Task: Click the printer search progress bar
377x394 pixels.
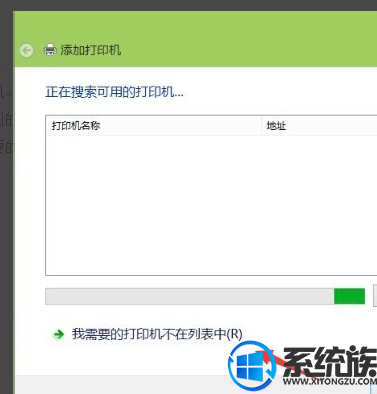Action: coord(205,296)
